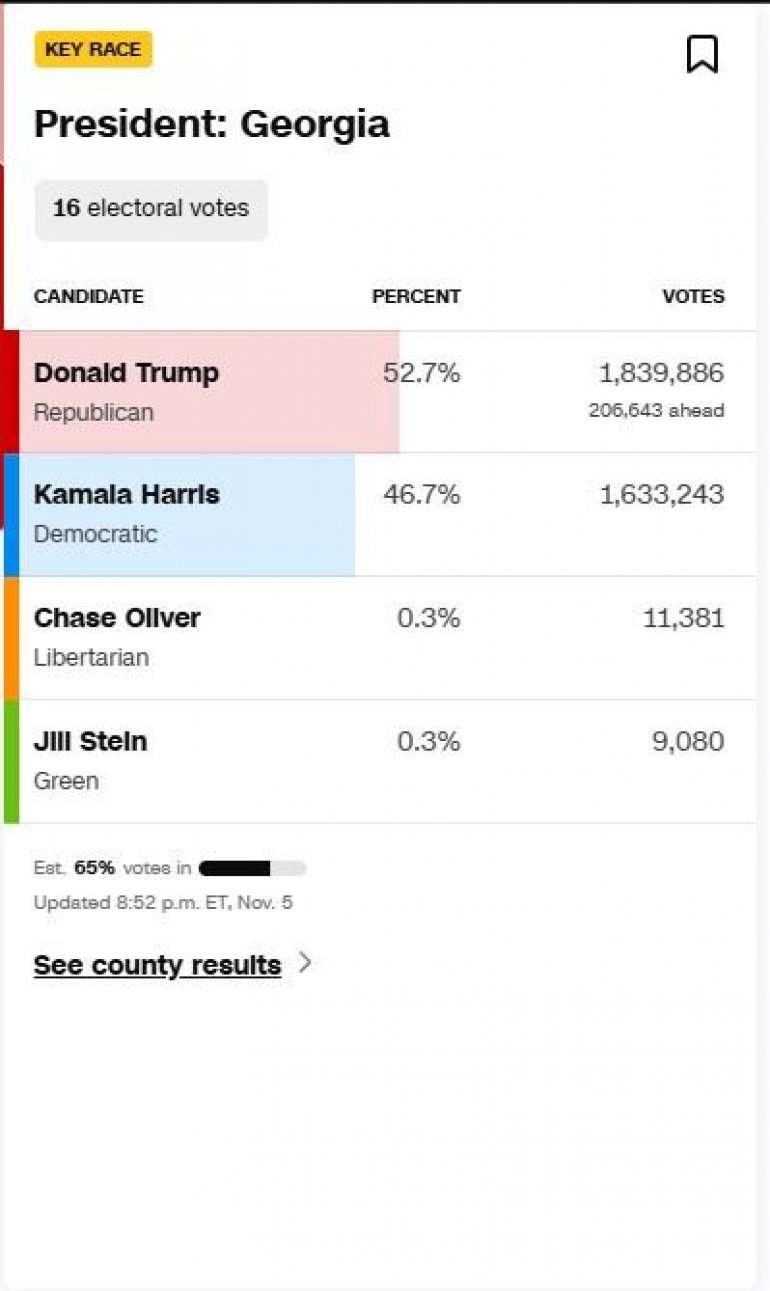Click the green Green party color bar

[11, 761]
